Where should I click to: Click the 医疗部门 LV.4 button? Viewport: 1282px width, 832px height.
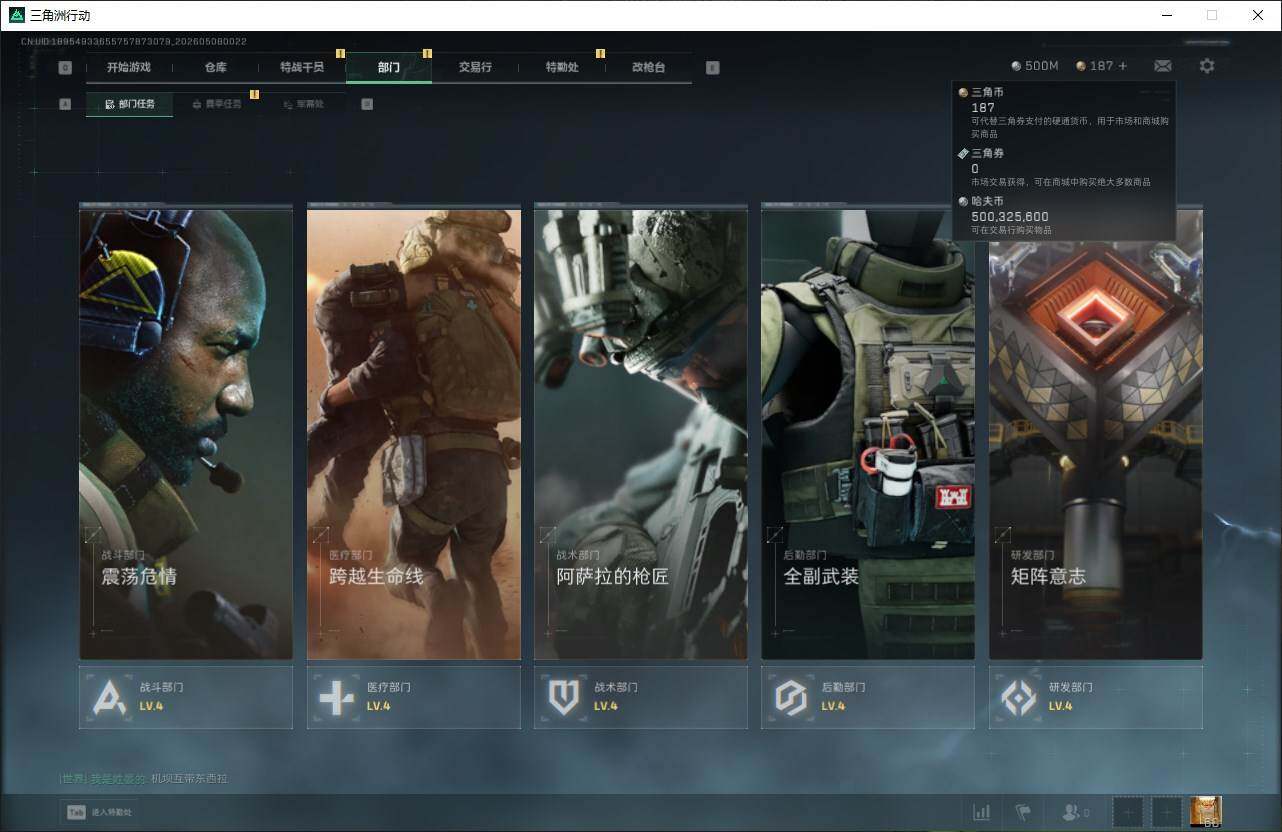pyautogui.click(x=413, y=697)
